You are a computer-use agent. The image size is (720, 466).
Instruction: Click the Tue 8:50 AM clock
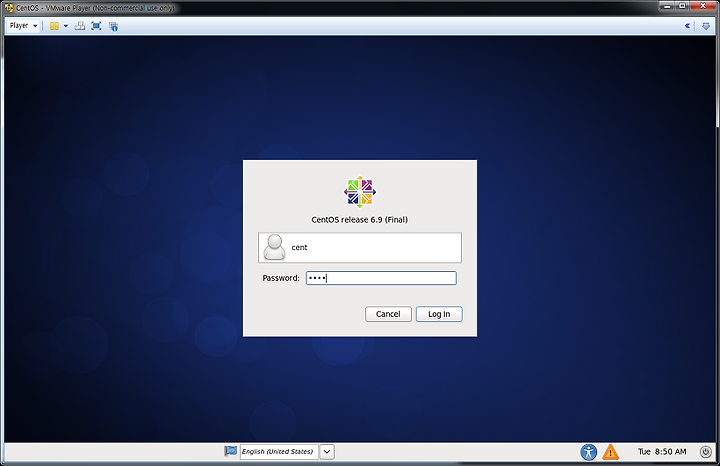click(662, 452)
